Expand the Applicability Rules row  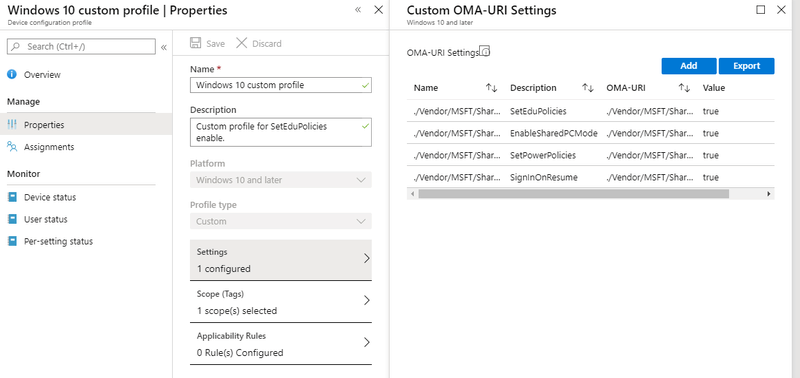(x=281, y=344)
